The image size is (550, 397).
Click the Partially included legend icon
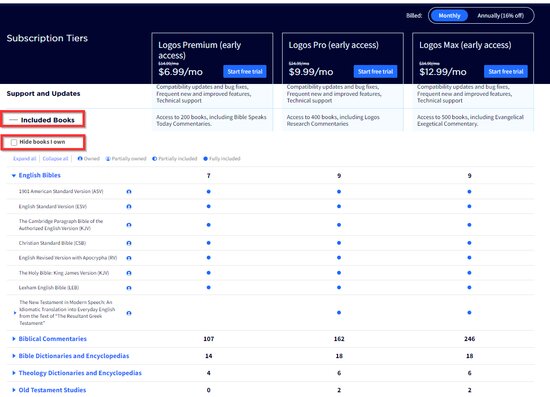(154, 159)
